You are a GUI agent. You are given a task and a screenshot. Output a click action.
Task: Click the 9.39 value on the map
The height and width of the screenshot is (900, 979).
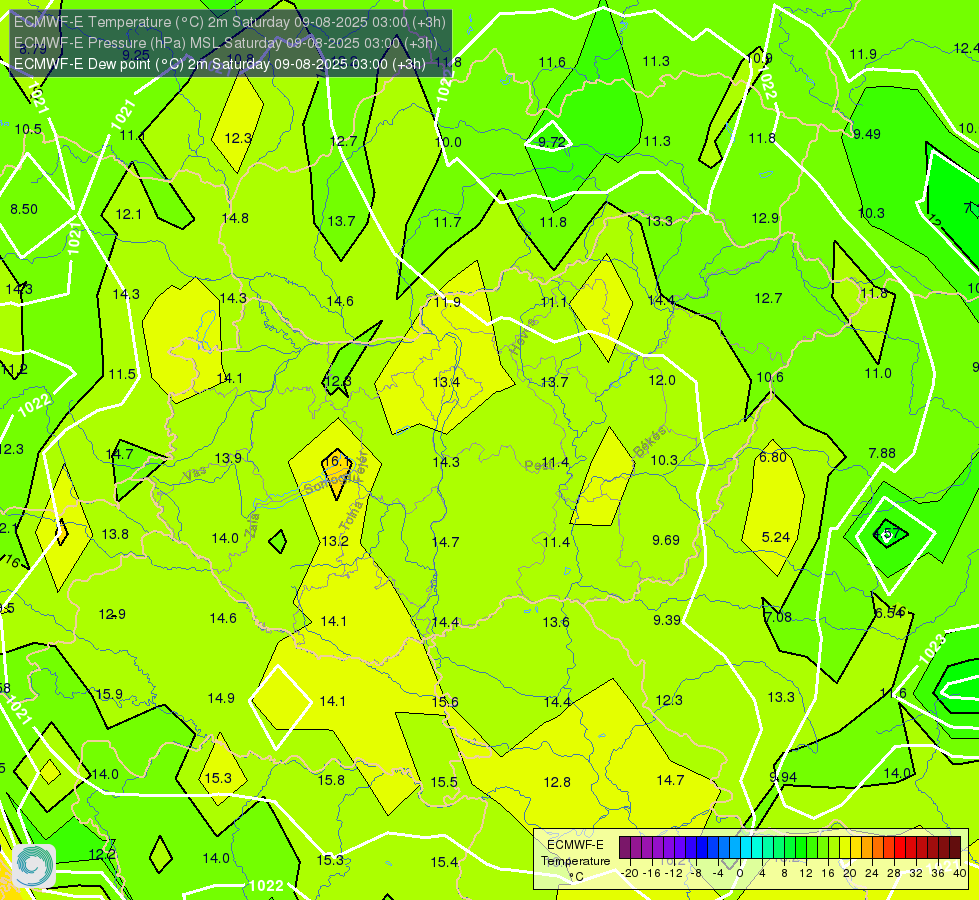[x=667, y=620]
